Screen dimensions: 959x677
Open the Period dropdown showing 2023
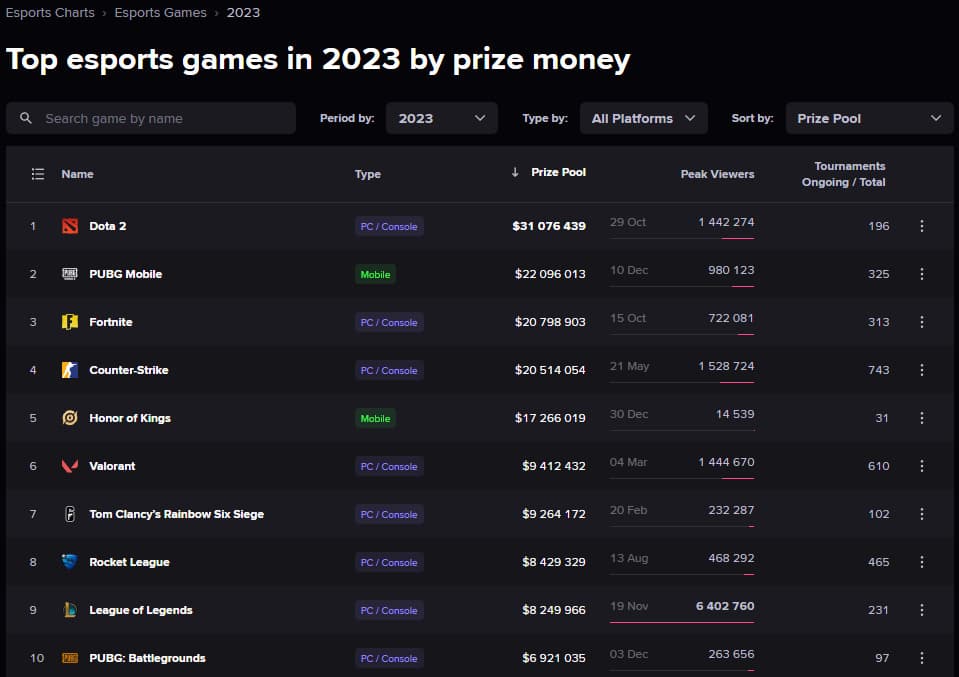(441, 117)
